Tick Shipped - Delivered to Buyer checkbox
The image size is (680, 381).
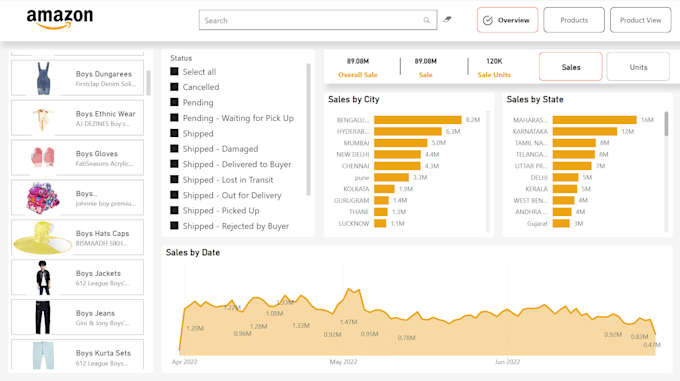174,164
